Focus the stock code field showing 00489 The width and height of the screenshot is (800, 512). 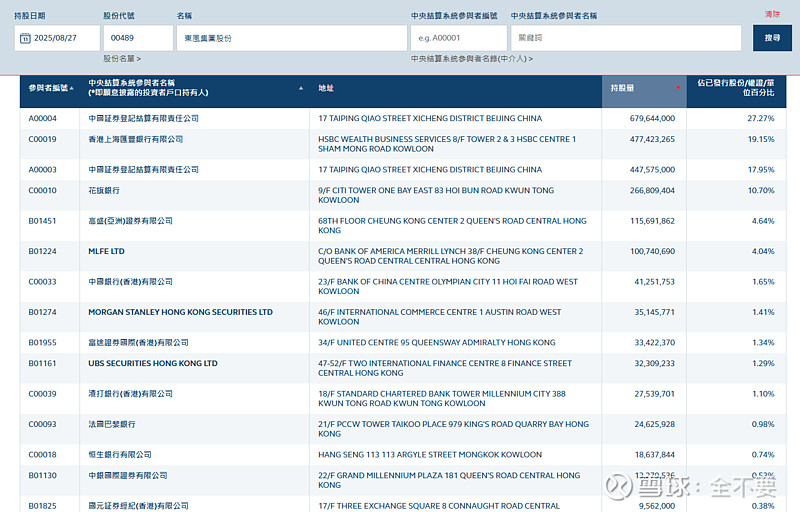138,38
